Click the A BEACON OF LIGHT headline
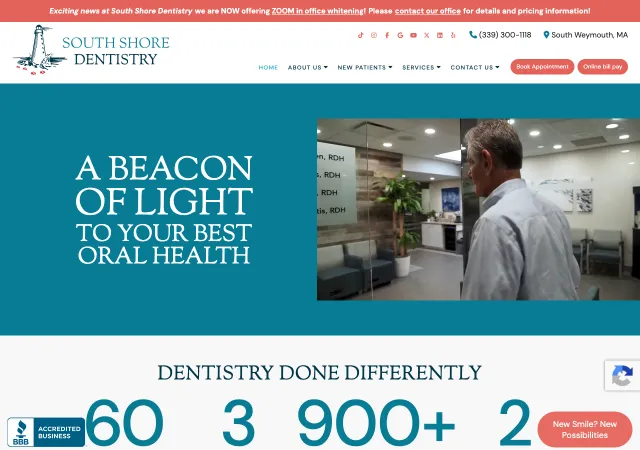This screenshot has width=640, height=450. click(164, 185)
